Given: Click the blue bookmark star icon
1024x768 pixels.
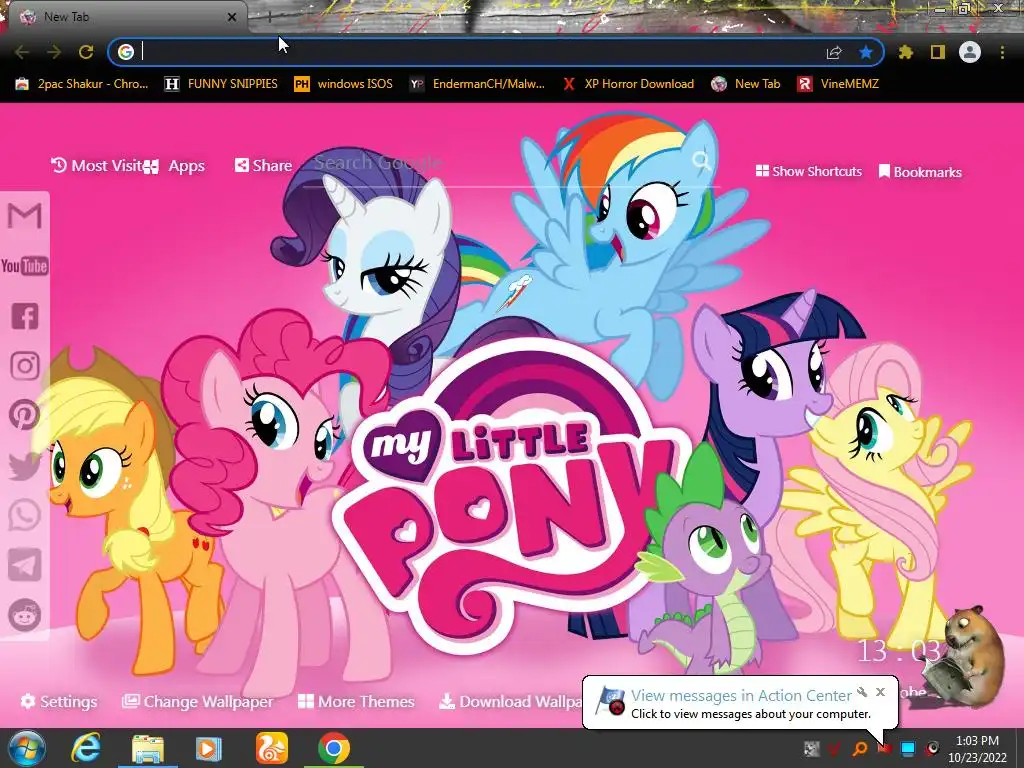Looking at the screenshot, I should [x=866, y=52].
